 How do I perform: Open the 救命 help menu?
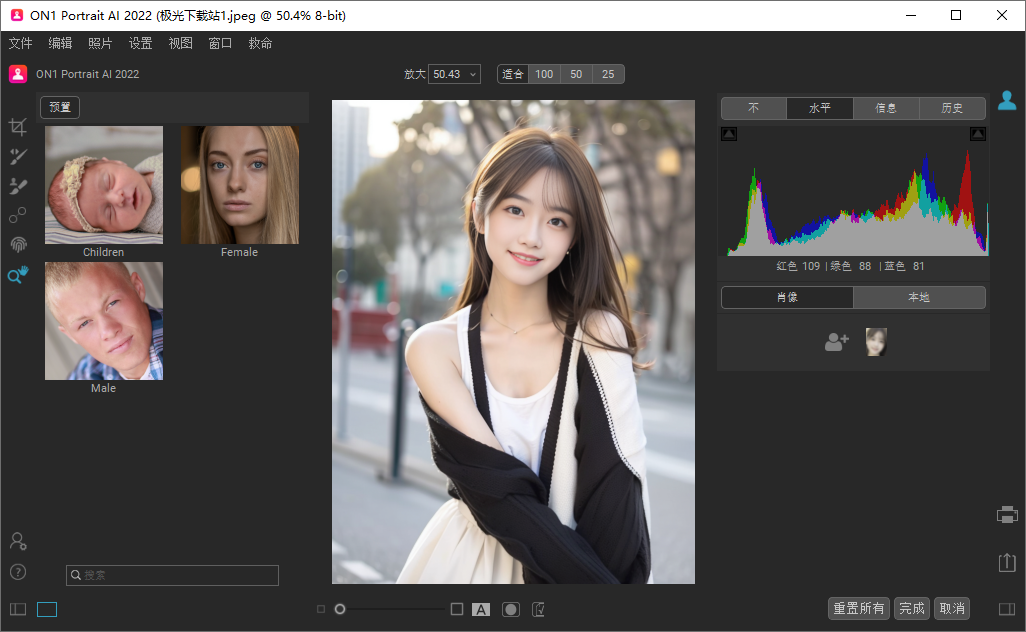(260, 43)
